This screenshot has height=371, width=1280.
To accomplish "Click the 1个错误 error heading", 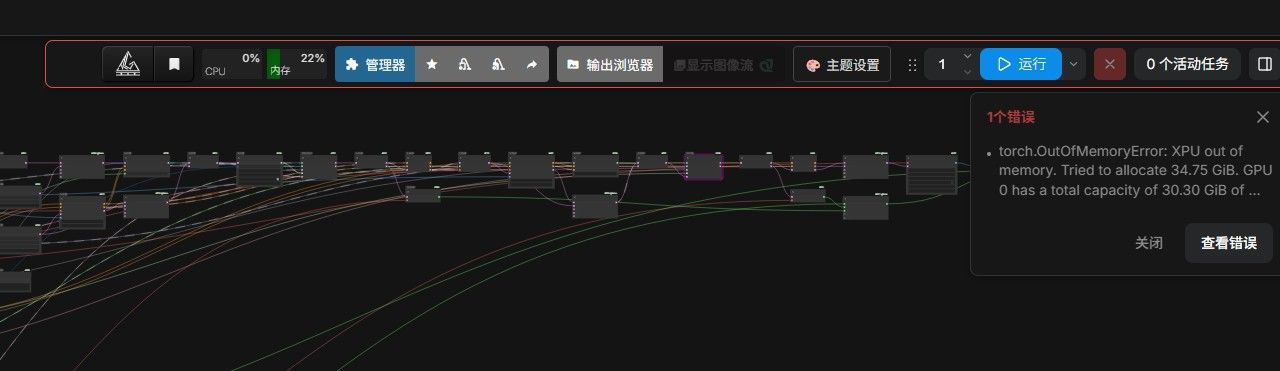I will [1010, 117].
